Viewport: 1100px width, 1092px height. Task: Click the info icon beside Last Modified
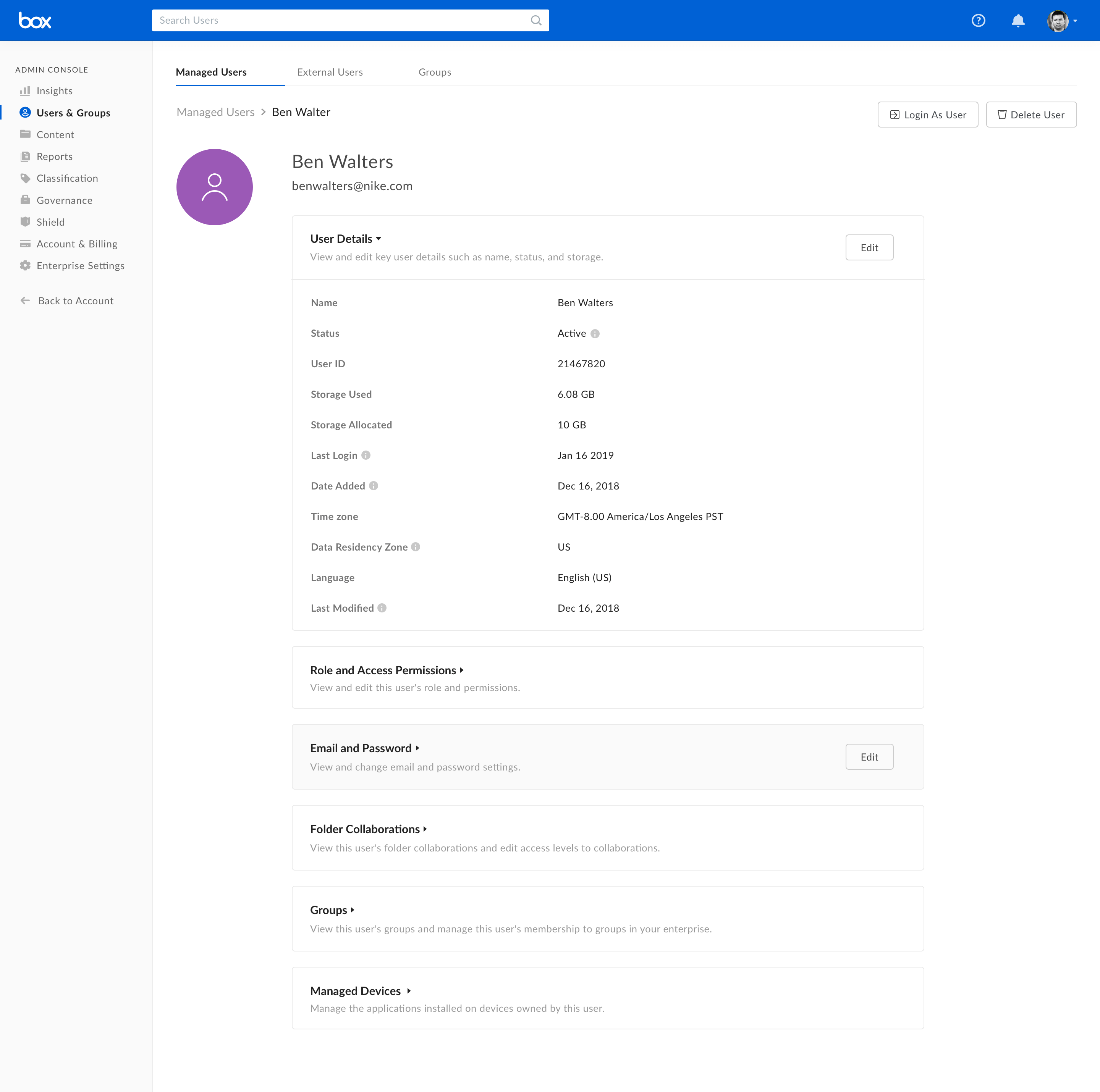382,608
